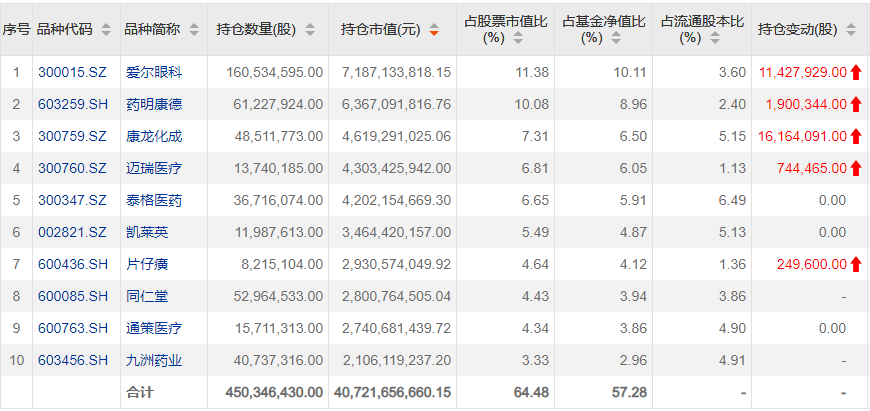
Task: Click red up arrow for 片仔癀
Action: click(x=856, y=265)
